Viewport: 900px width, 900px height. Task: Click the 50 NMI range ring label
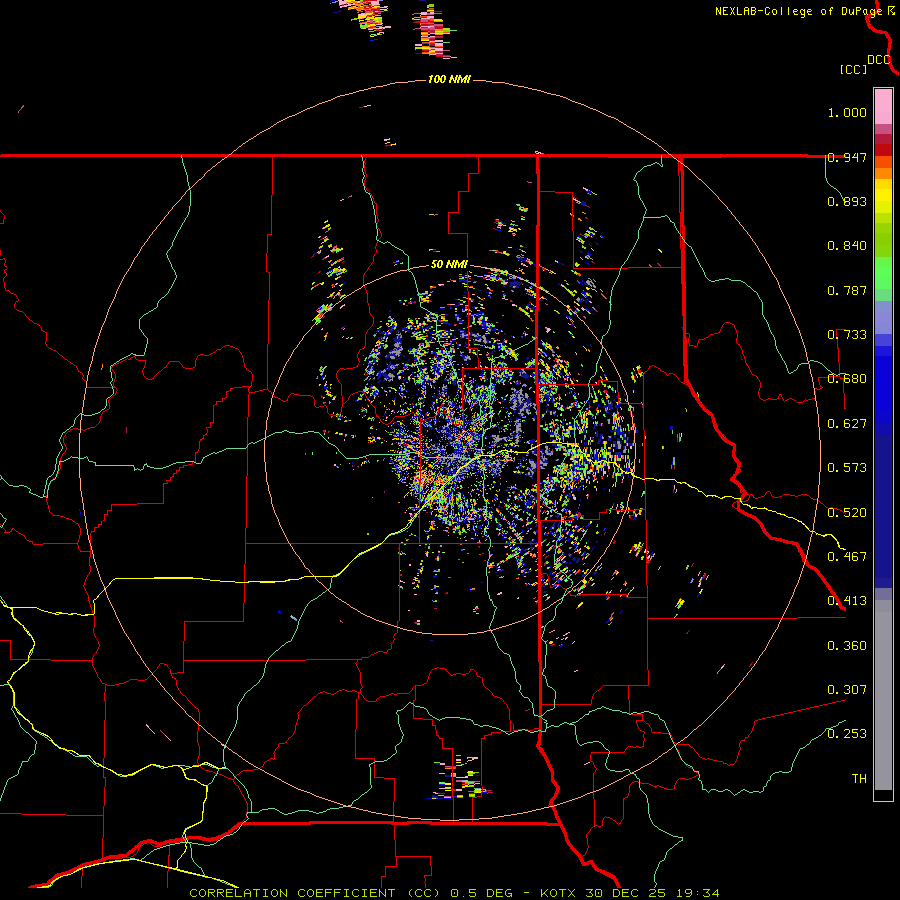point(449,265)
